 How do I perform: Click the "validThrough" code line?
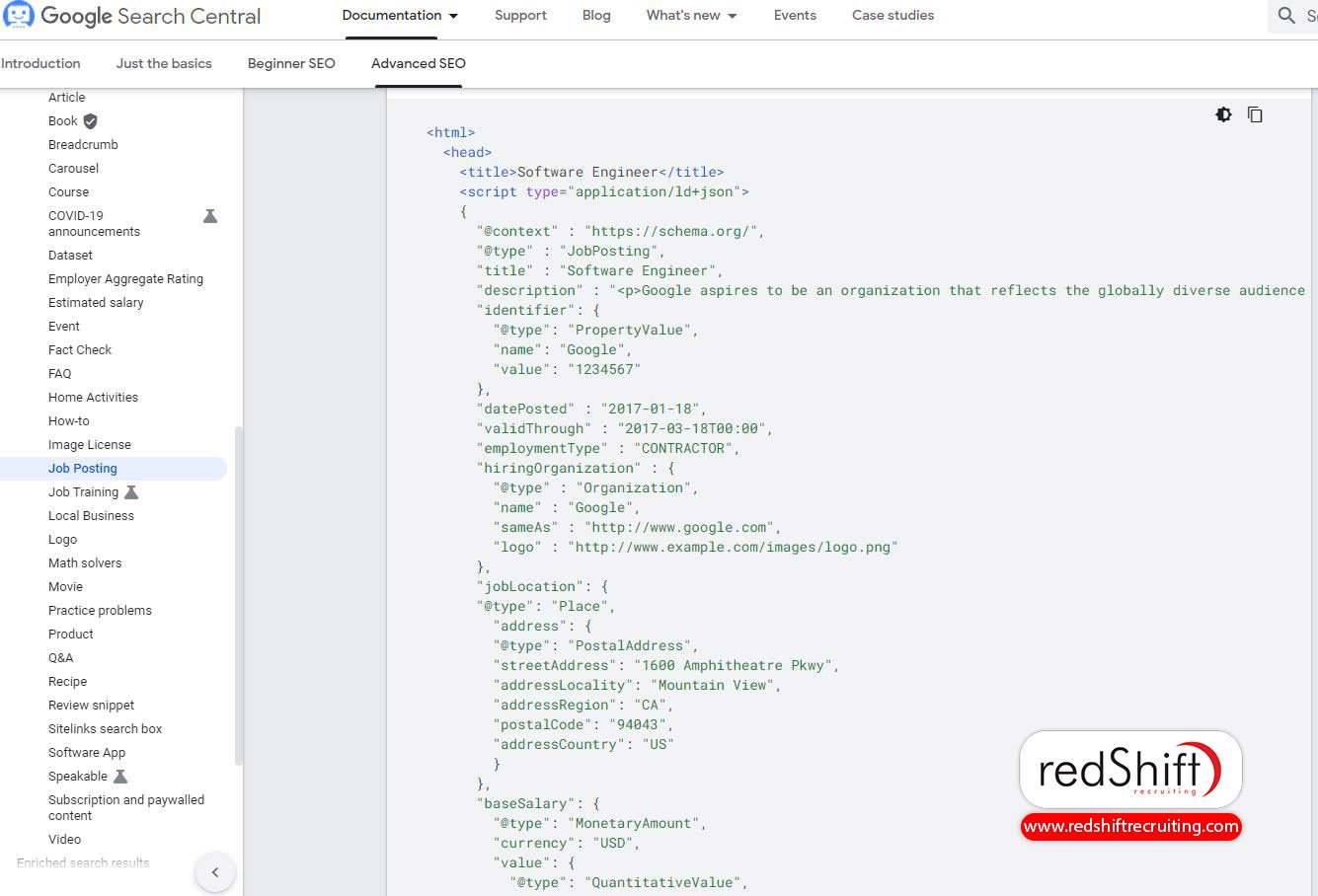(x=625, y=428)
